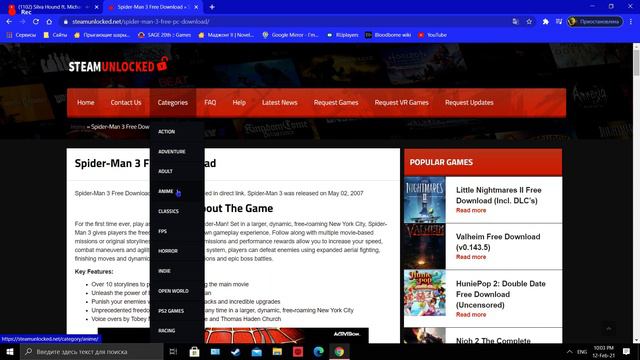Open Microsoft Store from the taskbar
This screenshot has width=640, height=360.
click(x=194, y=351)
